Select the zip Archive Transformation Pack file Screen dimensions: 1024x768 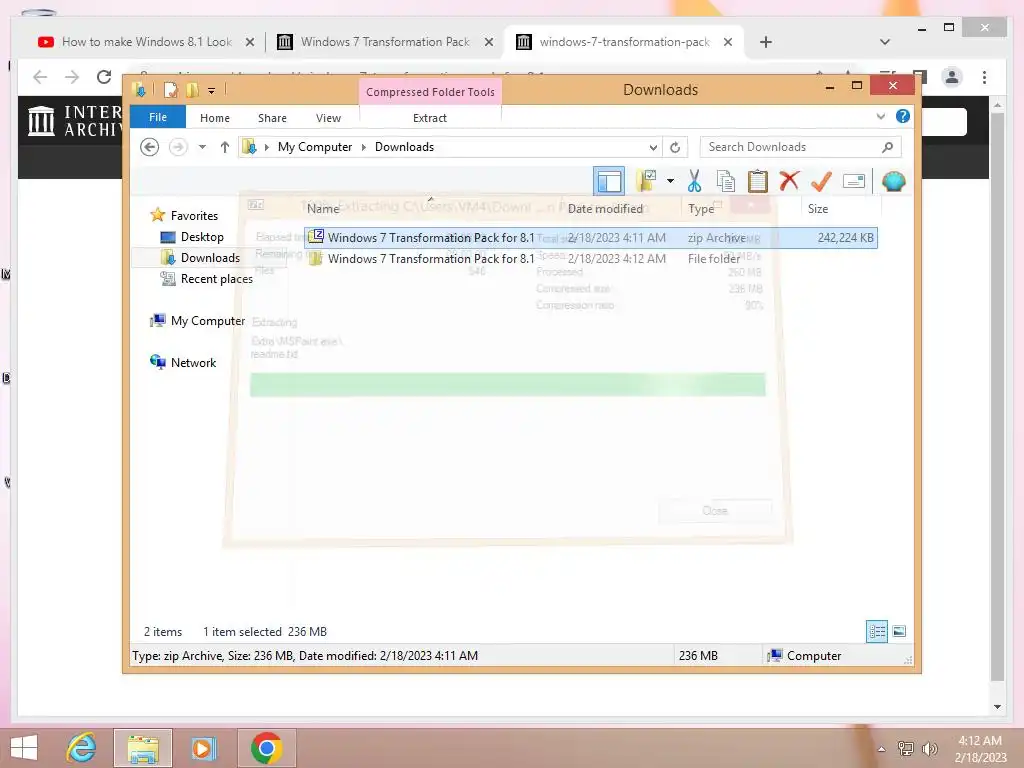coord(590,238)
